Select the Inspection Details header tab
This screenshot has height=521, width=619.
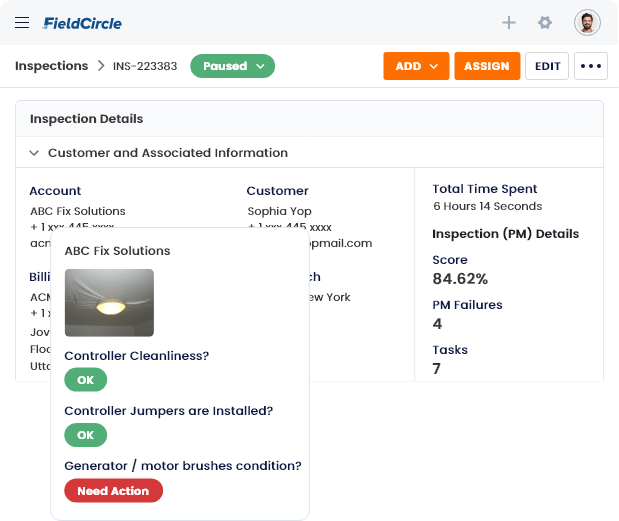pyautogui.click(x=86, y=119)
